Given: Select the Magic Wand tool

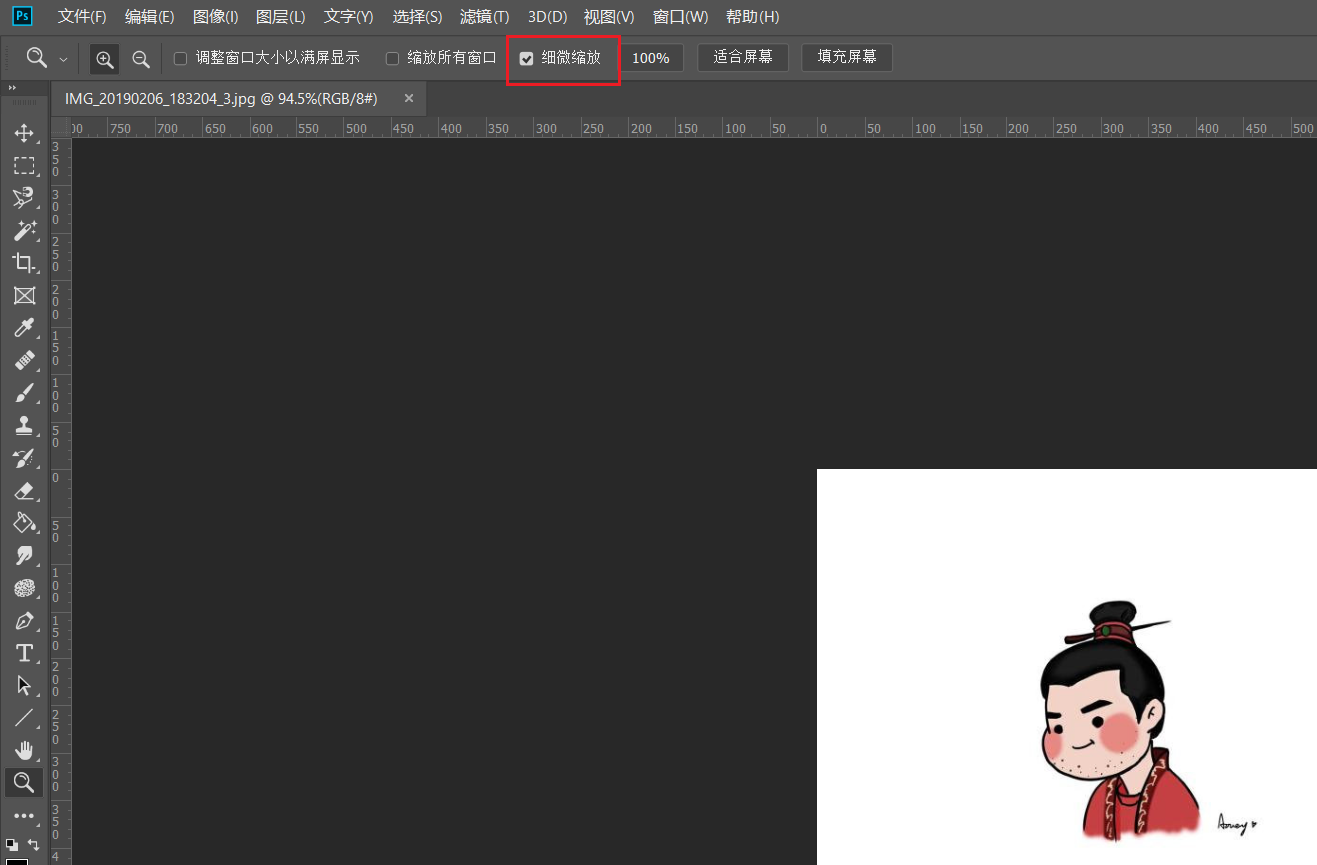Looking at the screenshot, I should pos(24,230).
